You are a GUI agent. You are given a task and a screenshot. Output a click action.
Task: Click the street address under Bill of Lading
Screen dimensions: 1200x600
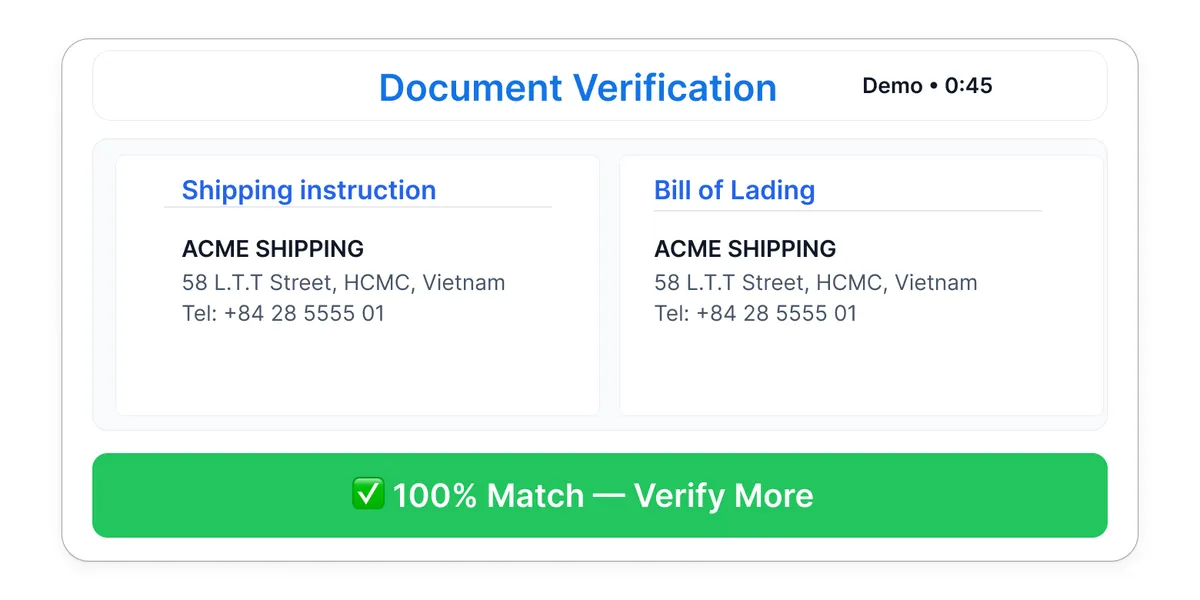815,282
